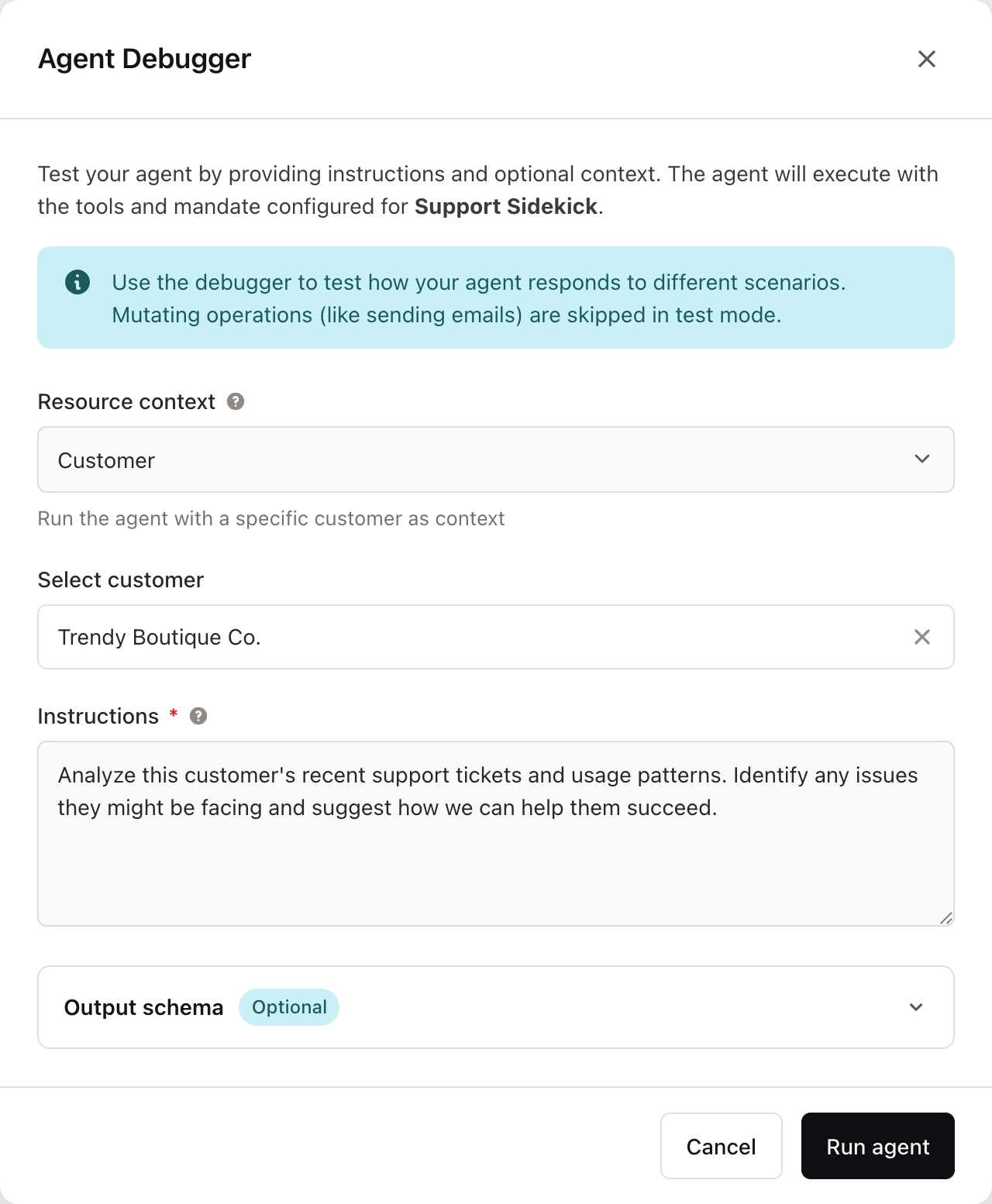Run the agent
This screenshot has height=1204, width=992.
coord(877,1146)
